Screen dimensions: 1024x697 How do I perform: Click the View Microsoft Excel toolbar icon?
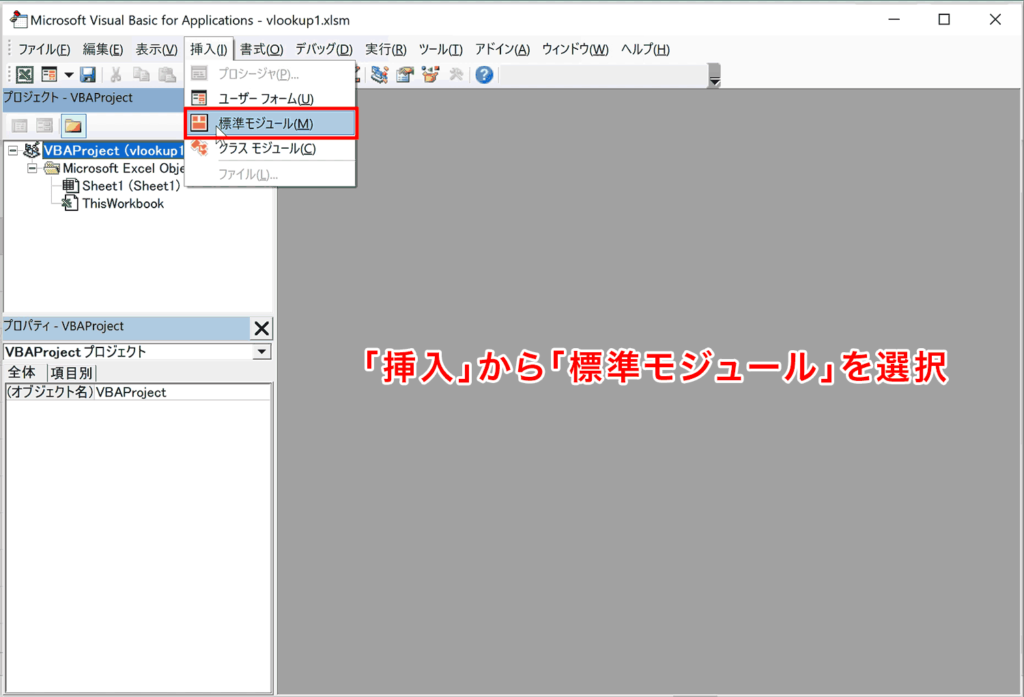tap(25, 74)
